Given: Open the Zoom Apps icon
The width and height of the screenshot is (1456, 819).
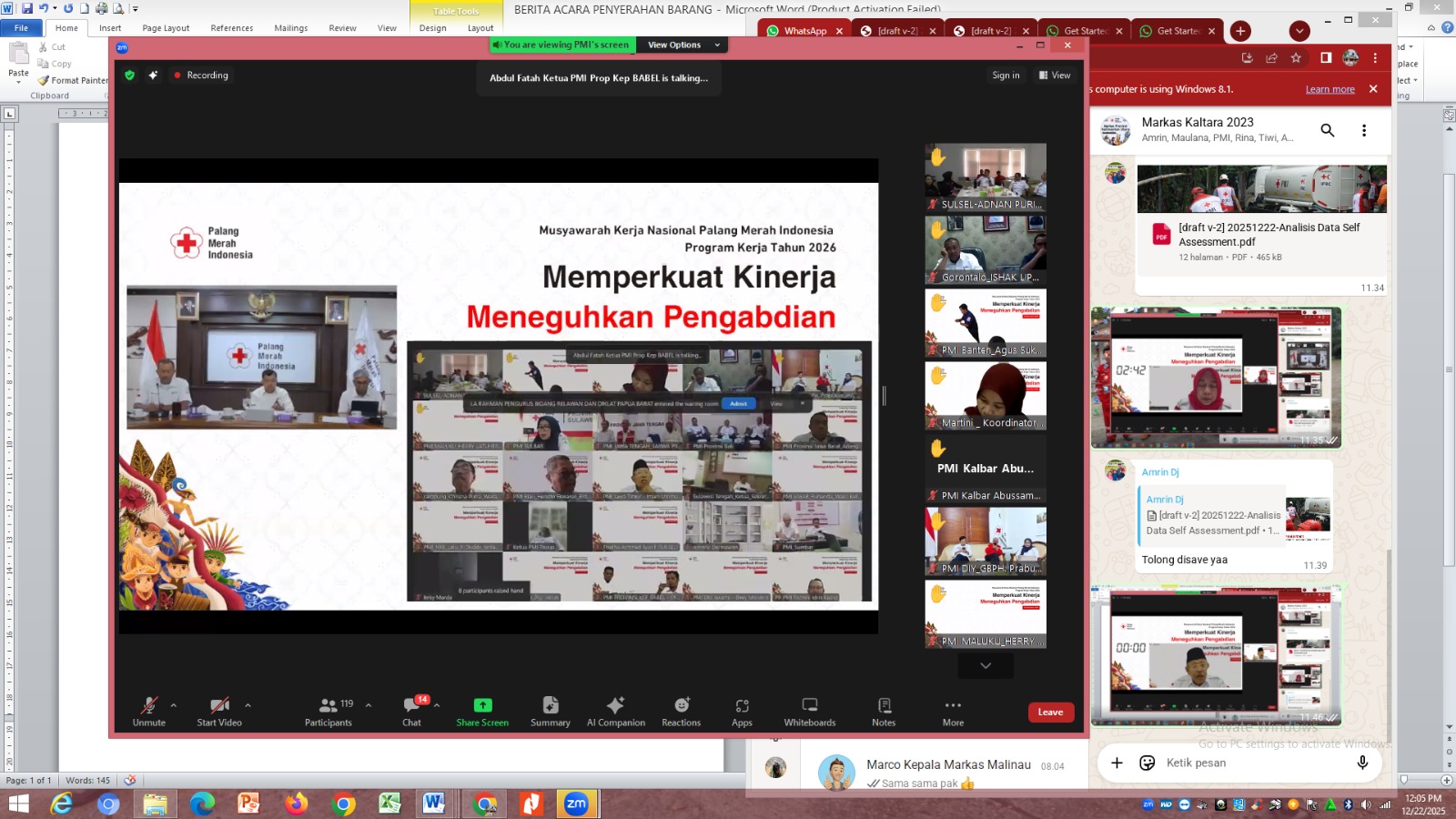Looking at the screenshot, I should [x=742, y=711].
